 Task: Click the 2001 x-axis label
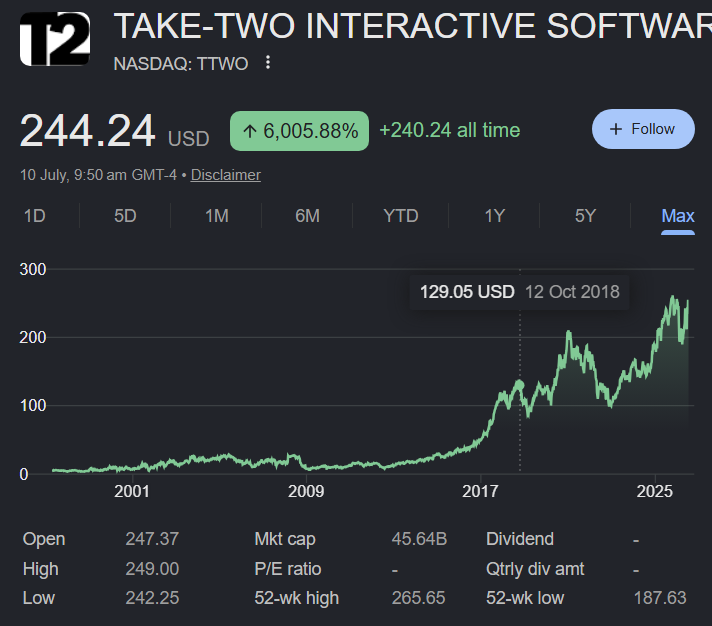point(132,491)
